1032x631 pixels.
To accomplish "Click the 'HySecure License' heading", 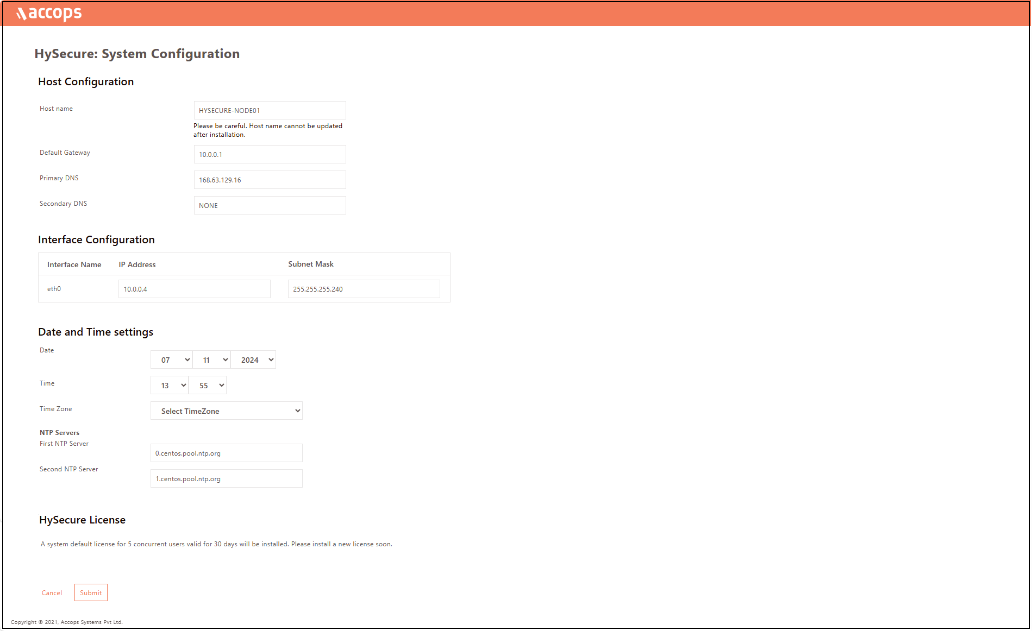I will [82, 520].
